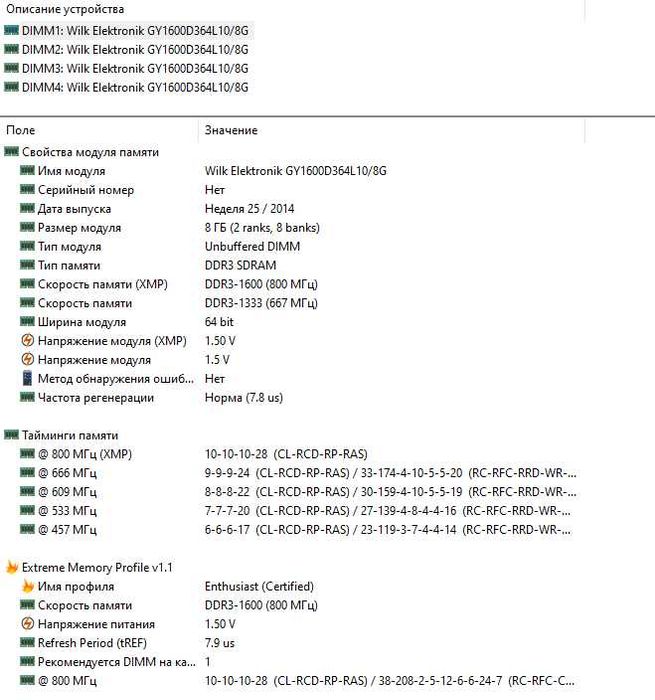Click the 'Значение' column header
The height and width of the screenshot is (700, 655).
pyautogui.click(x=231, y=130)
